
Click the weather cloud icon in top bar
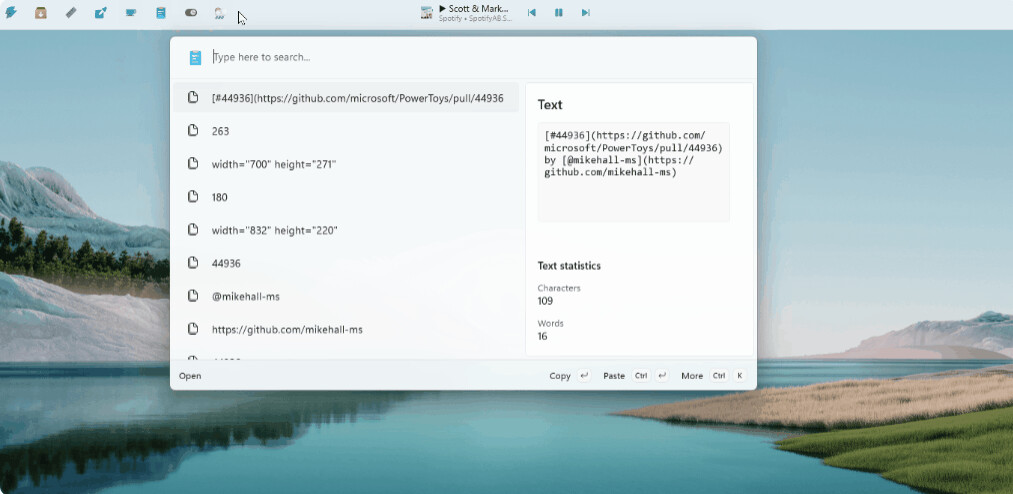coord(219,13)
